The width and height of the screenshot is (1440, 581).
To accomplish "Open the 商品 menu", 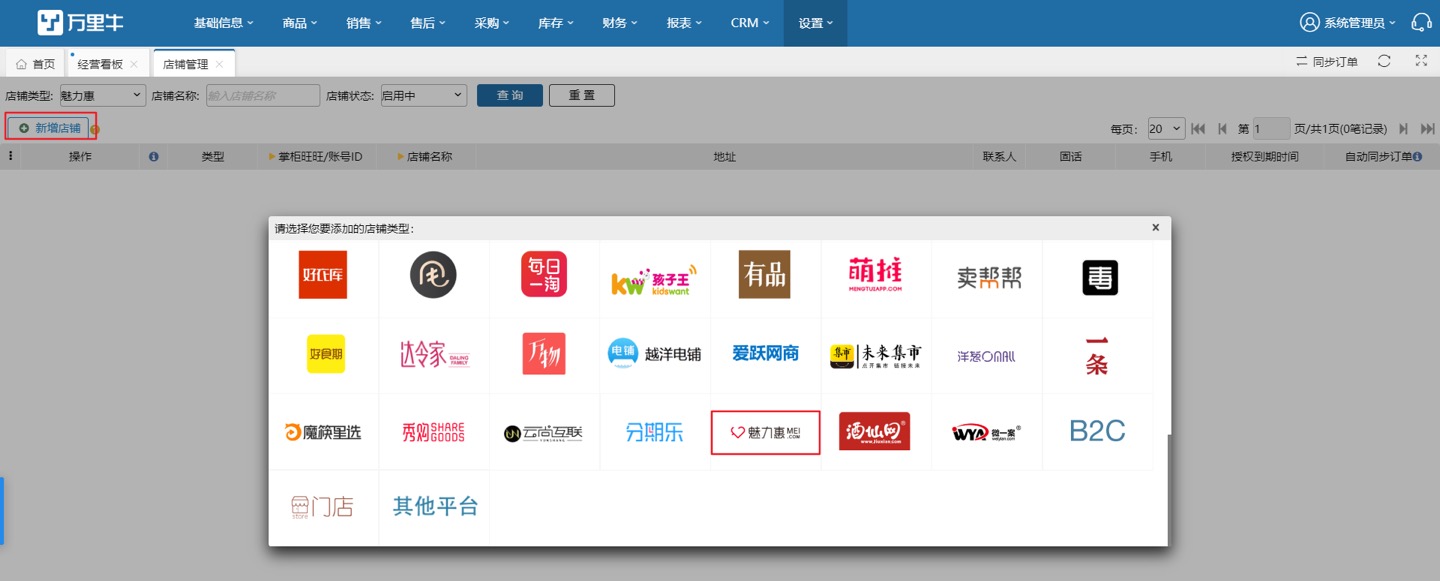I will coord(300,22).
